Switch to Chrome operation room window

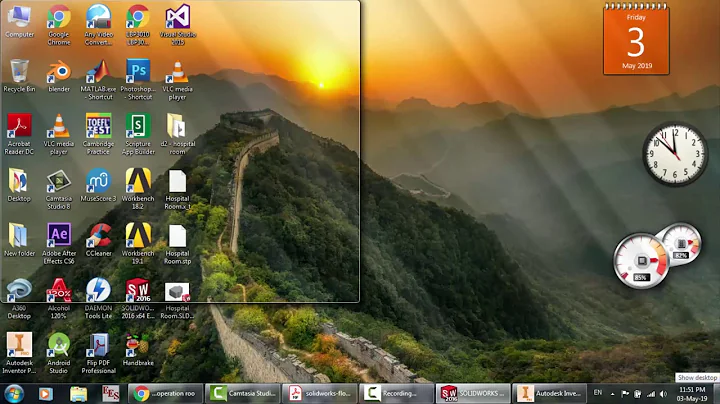165,393
